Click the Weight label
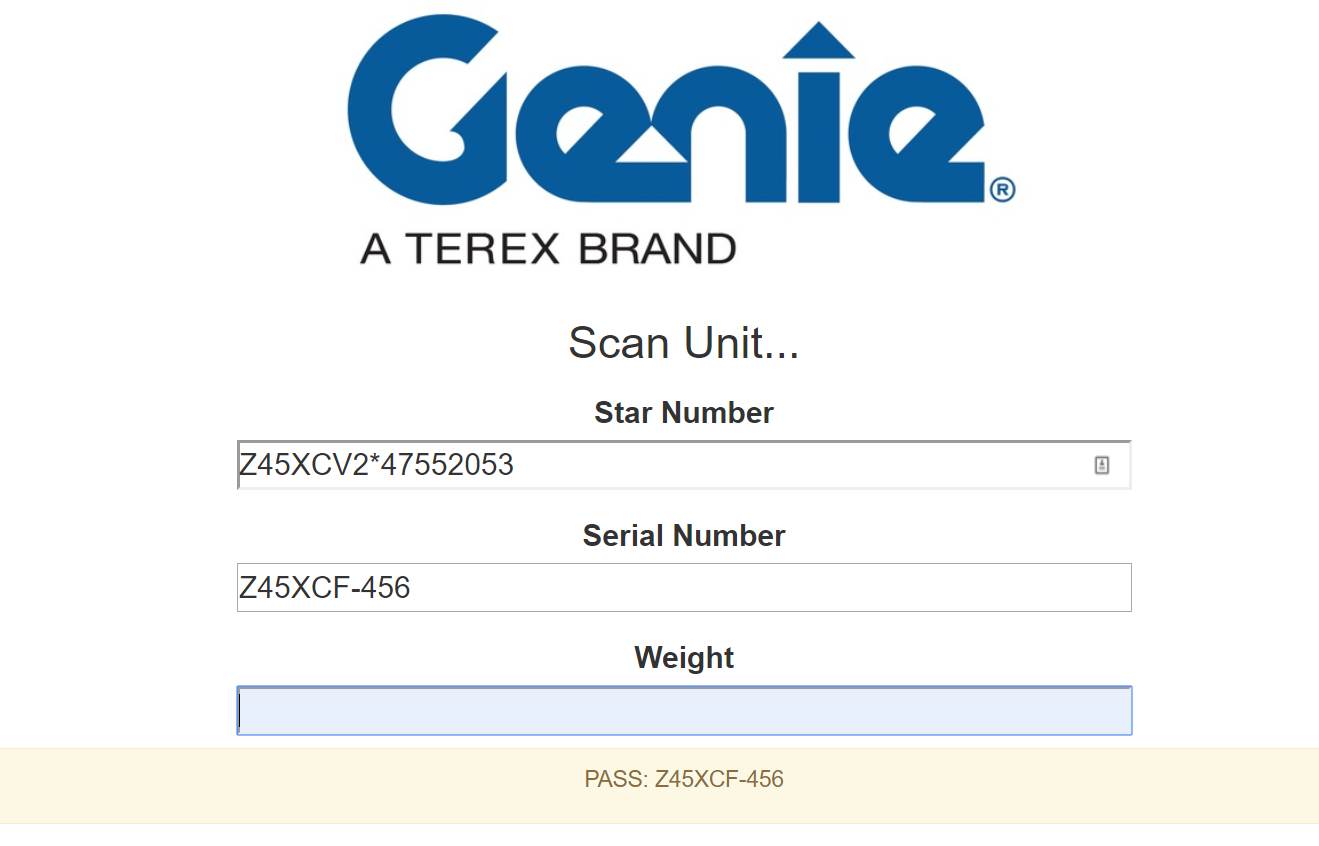Viewport: 1319px width, 846px height. [x=684, y=658]
